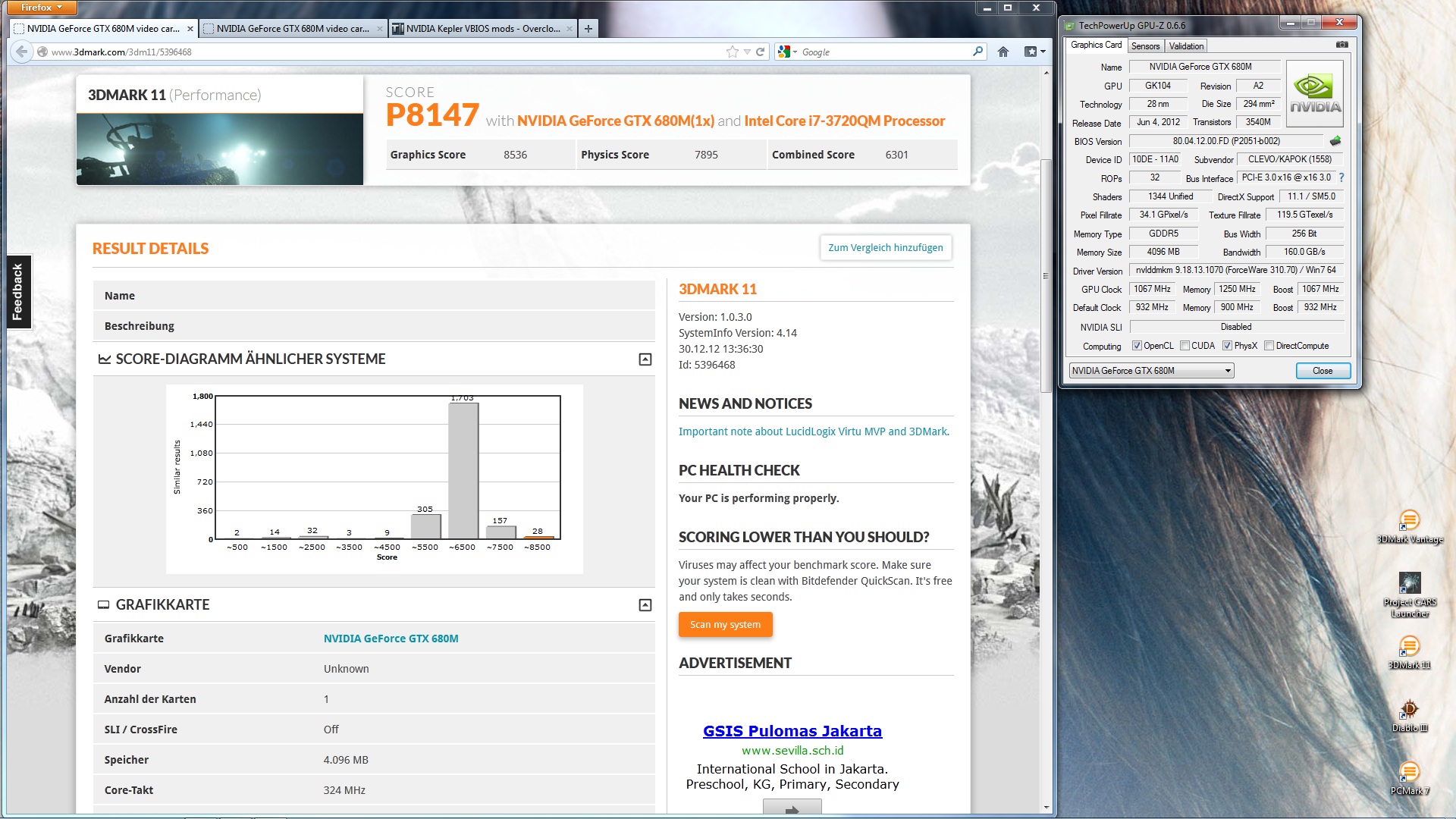Open a new Firefox tab

click(x=588, y=29)
